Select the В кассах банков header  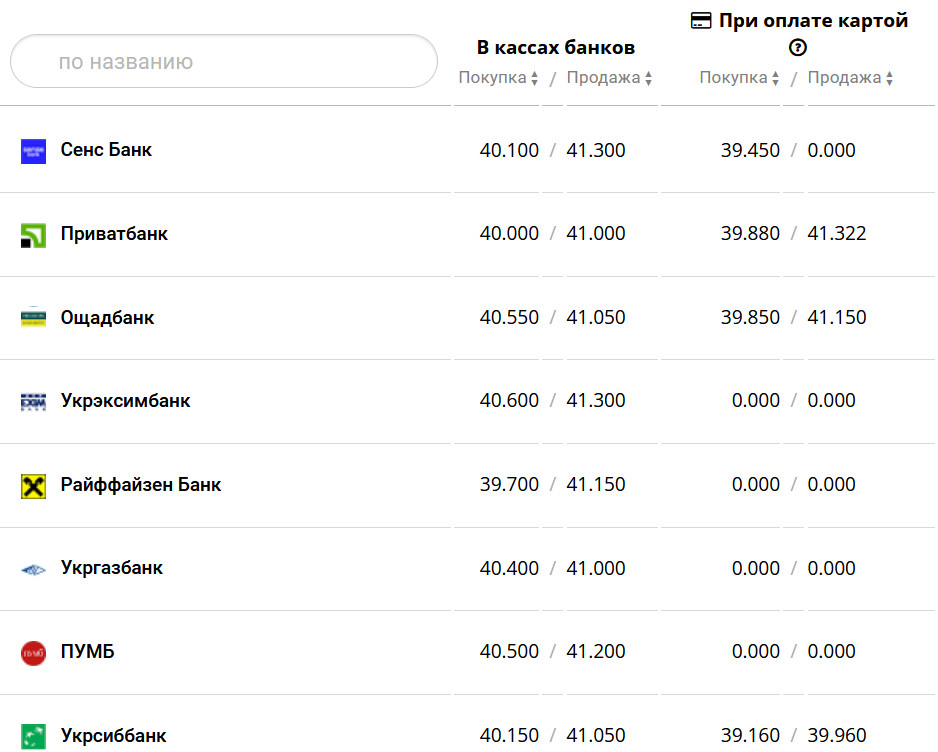(x=556, y=47)
